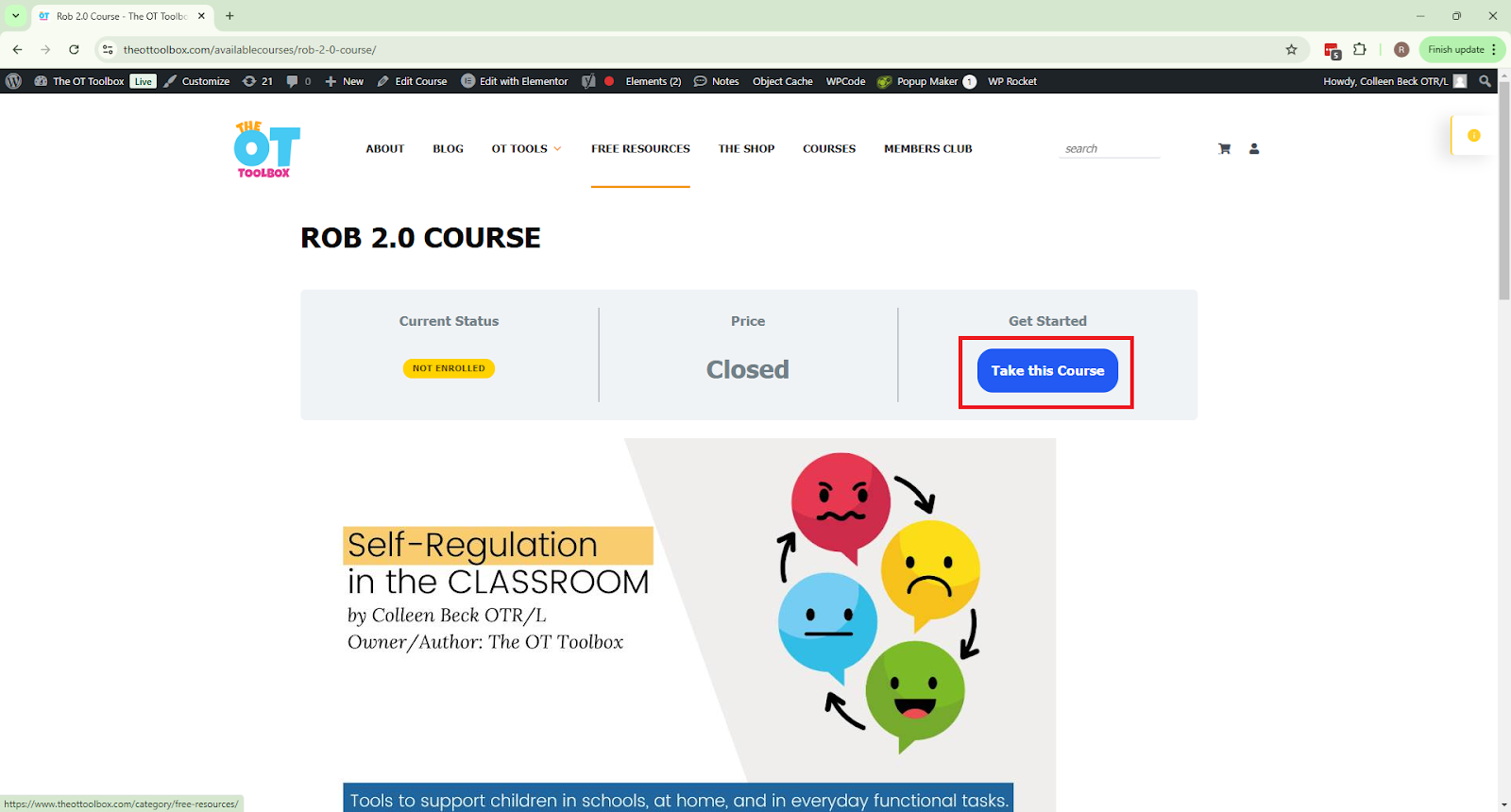Viewport: 1511px width, 812px height.
Task: Open the Notes admin bar item
Action: coord(717,81)
